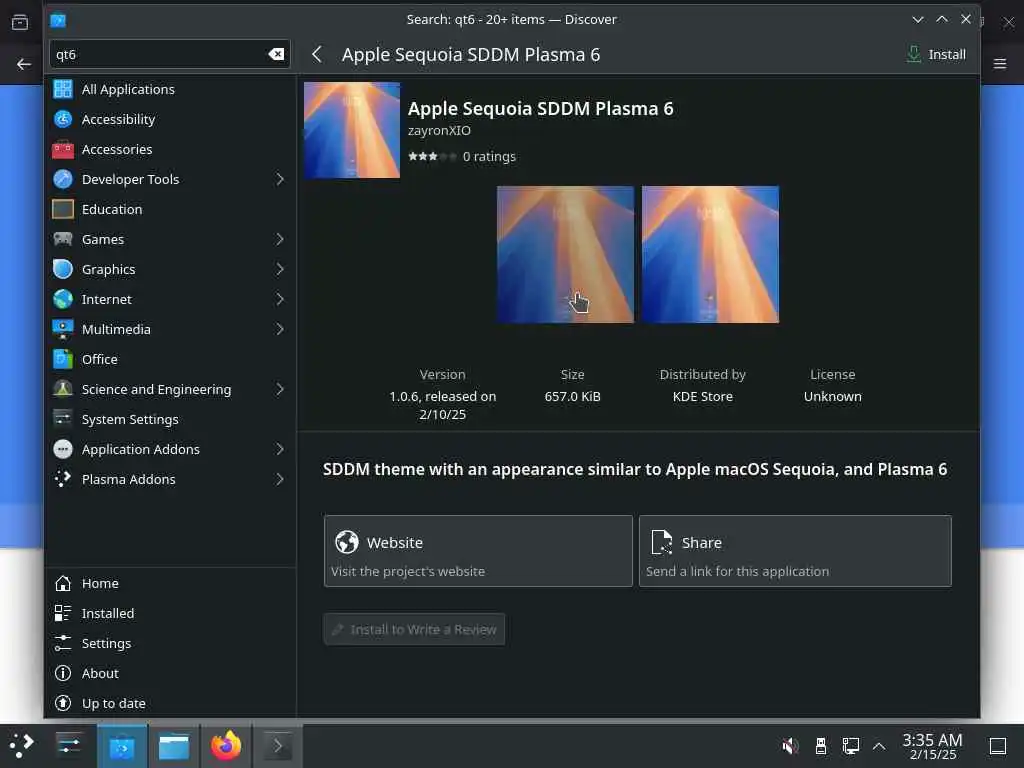1024x768 pixels.
Task: Open the hamburger menu in background window
Action: click(1000, 64)
